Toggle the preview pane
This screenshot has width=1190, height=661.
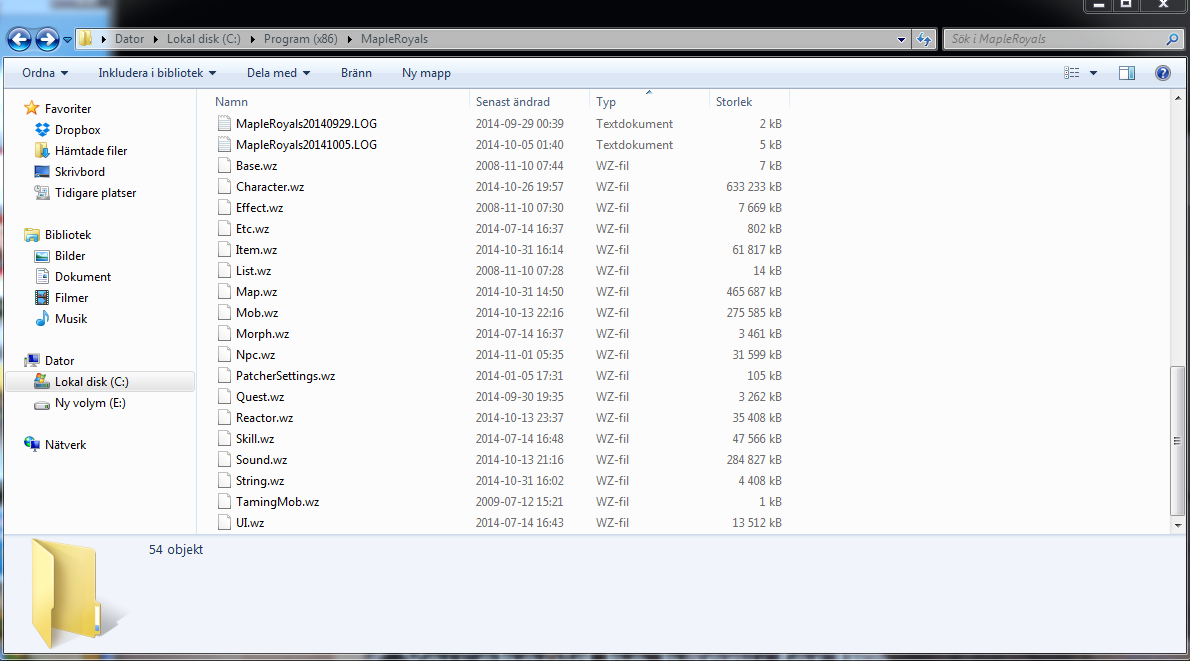coord(1127,73)
